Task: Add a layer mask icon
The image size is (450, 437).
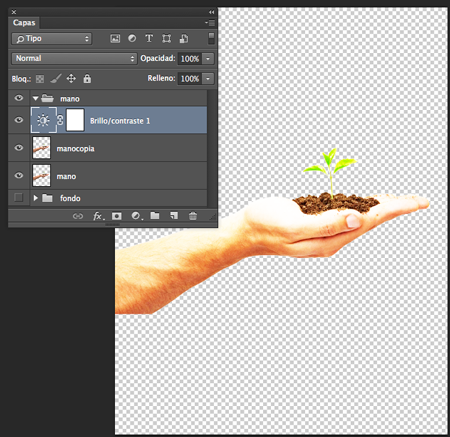Action: coord(117,216)
